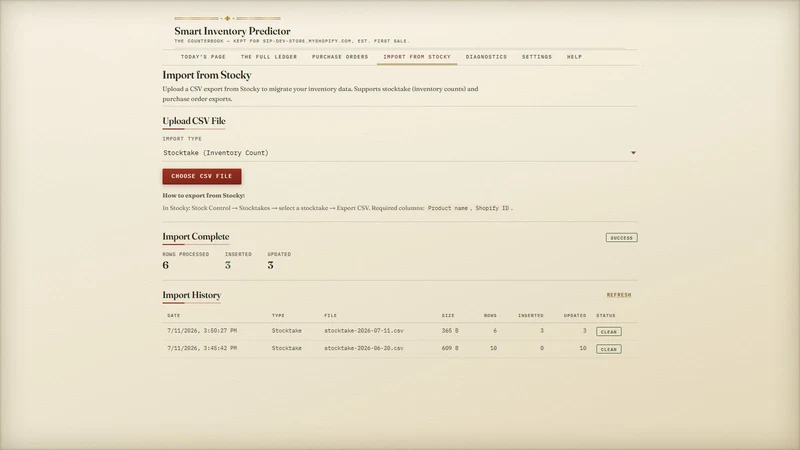Open the Settings tab
The width and height of the screenshot is (800, 450).
point(537,57)
